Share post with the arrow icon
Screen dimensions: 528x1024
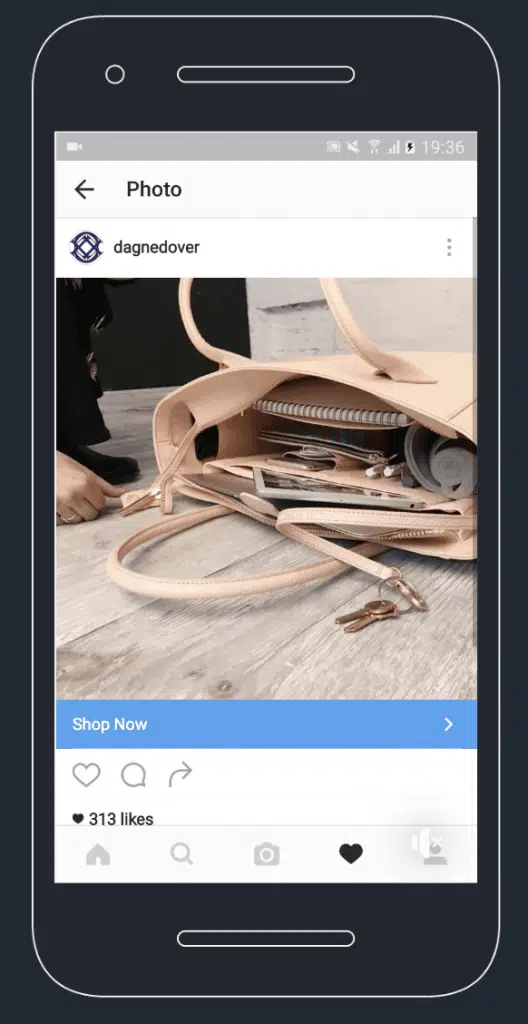click(x=180, y=775)
